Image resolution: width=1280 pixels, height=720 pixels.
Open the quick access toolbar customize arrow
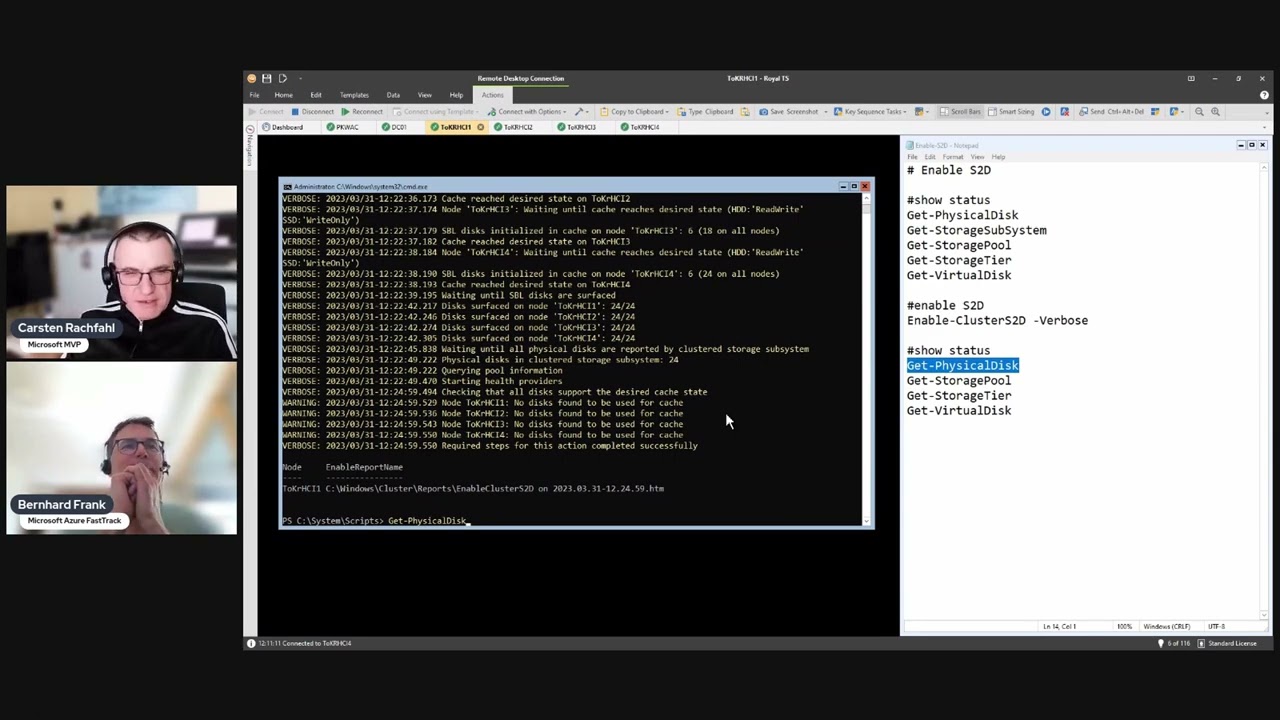click(x=300, y=78)
